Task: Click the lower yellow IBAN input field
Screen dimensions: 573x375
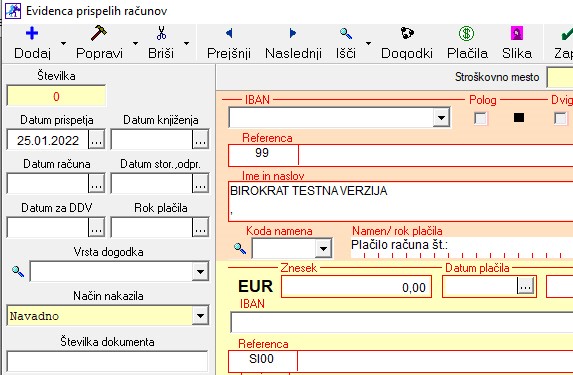Action: pyautogui.click(x=402, y=322)
